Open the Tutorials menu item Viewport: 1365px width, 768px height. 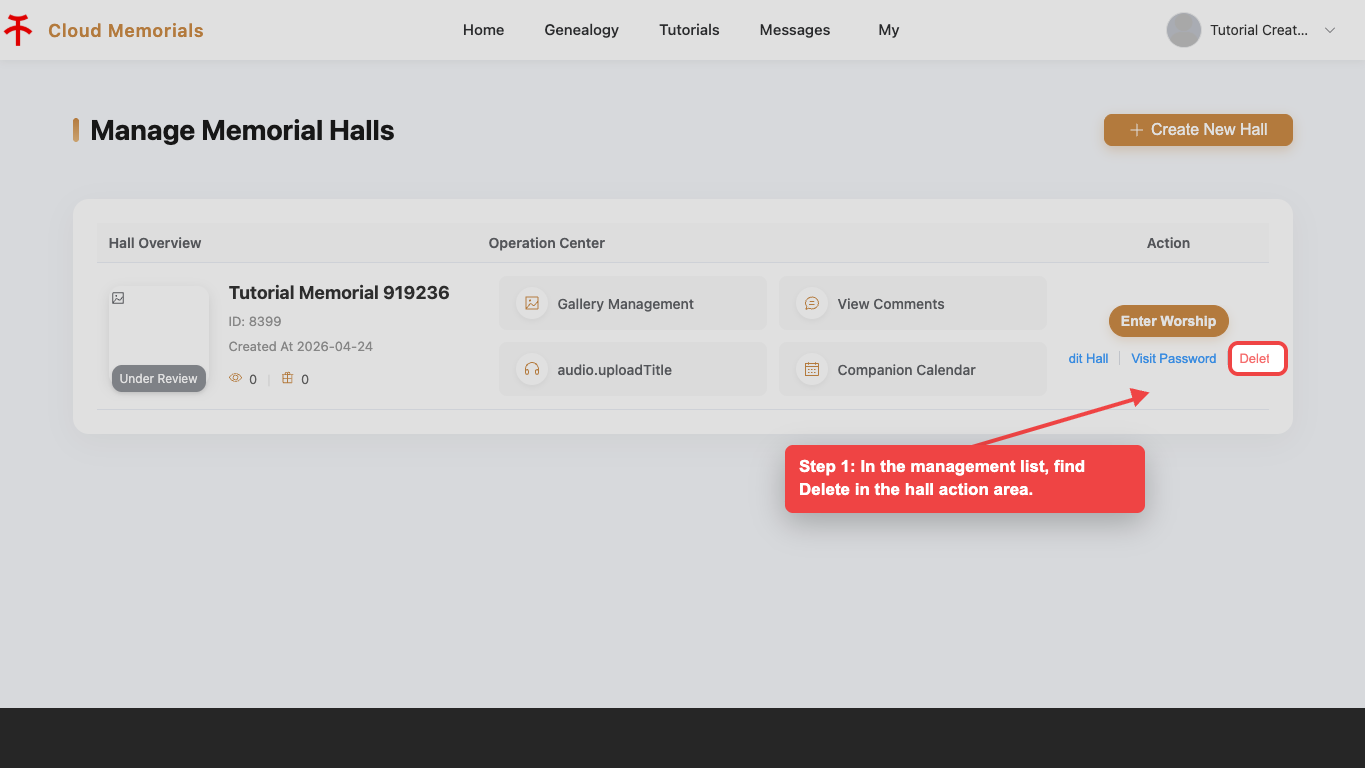[x=689, y=30]
